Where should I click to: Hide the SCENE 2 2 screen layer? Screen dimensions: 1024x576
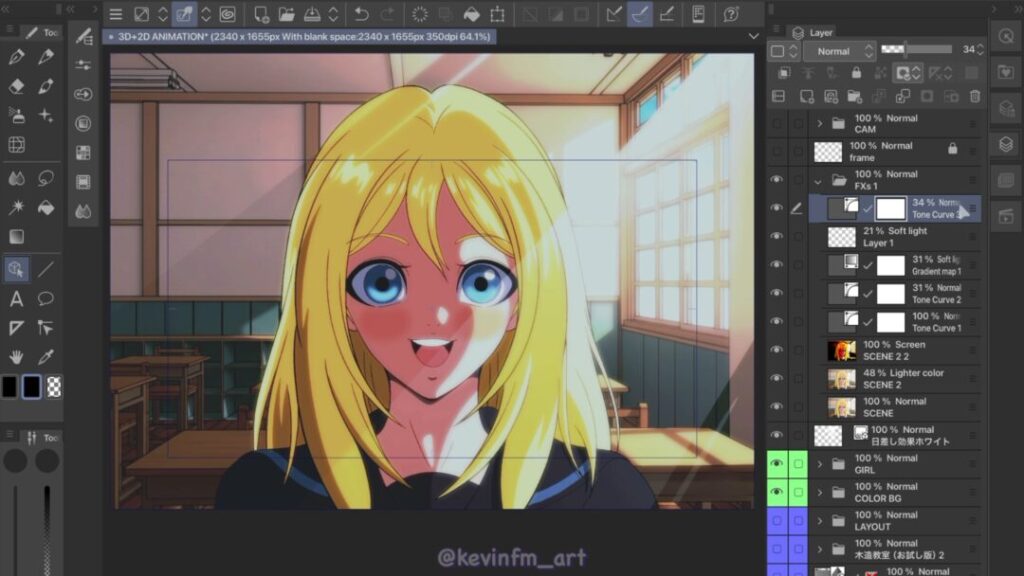click(x=776, y=349)
